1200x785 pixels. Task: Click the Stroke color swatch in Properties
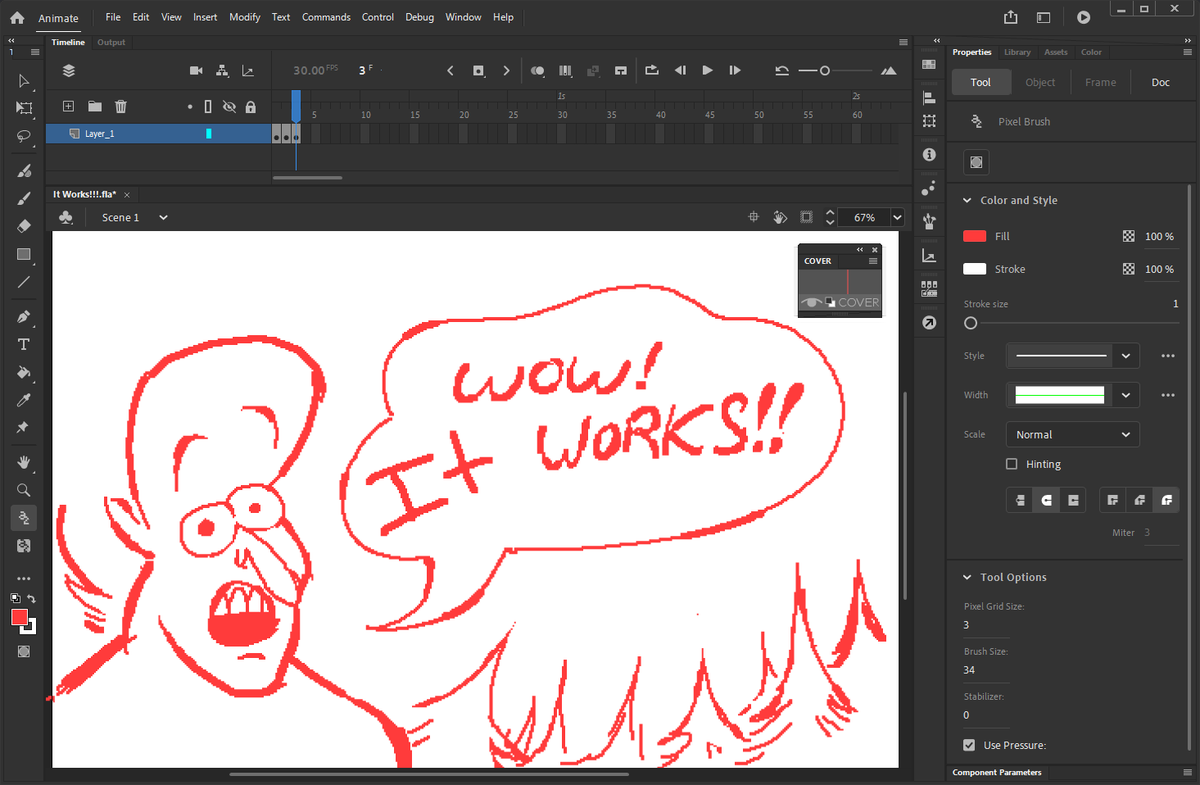point(974,269)
